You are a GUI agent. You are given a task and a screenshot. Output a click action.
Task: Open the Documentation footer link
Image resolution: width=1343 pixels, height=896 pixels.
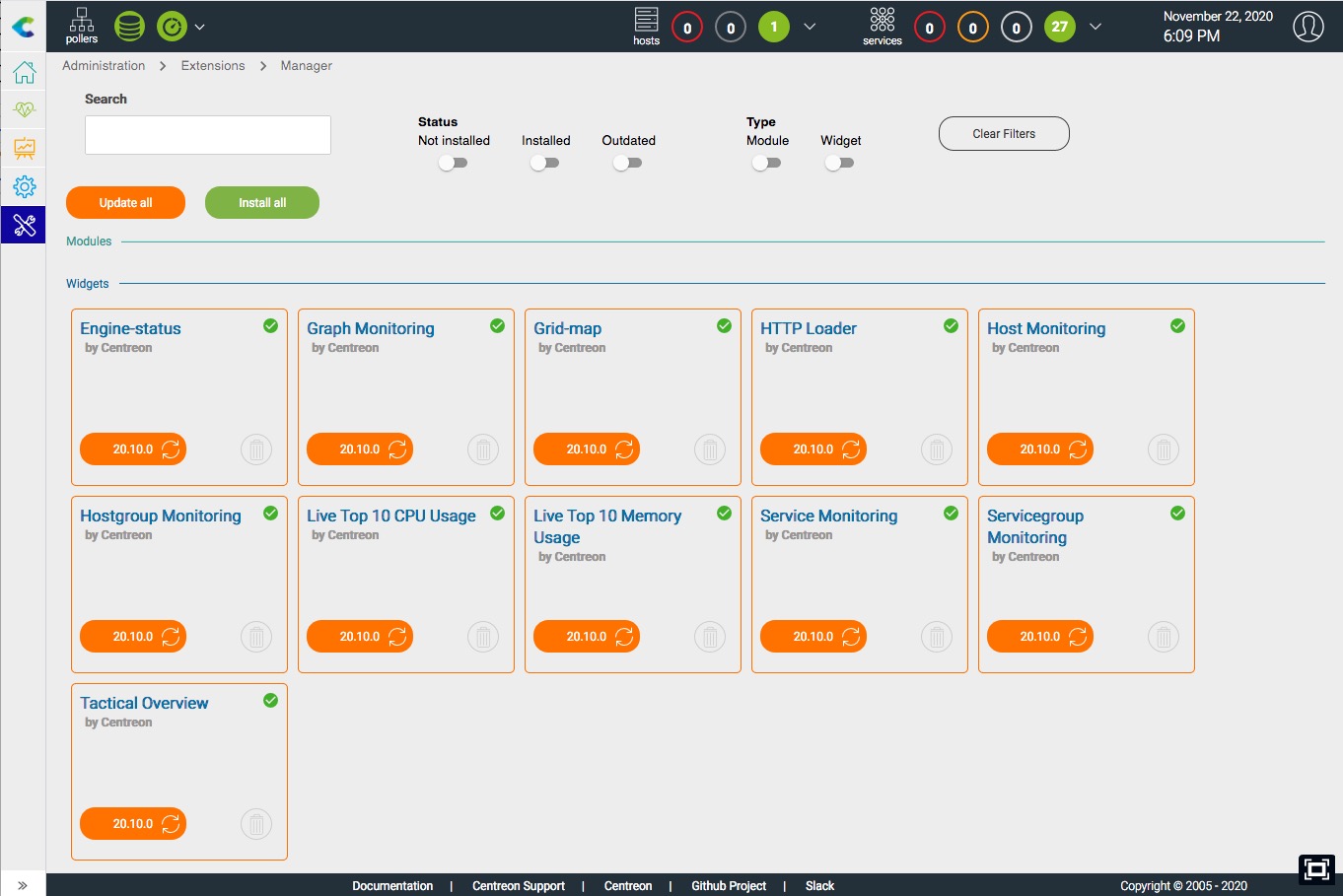click(392, 886)
